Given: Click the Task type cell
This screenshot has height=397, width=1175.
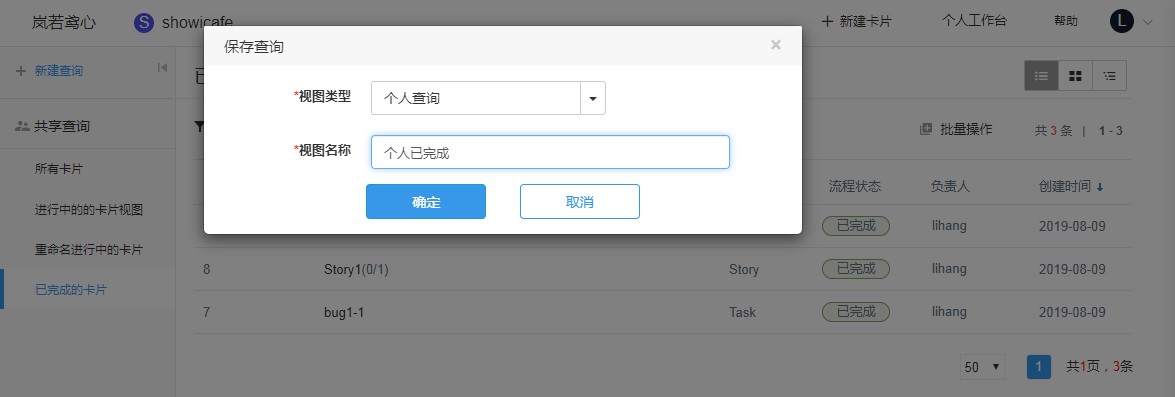Looking at the screenshot, I should click(743, 312).
